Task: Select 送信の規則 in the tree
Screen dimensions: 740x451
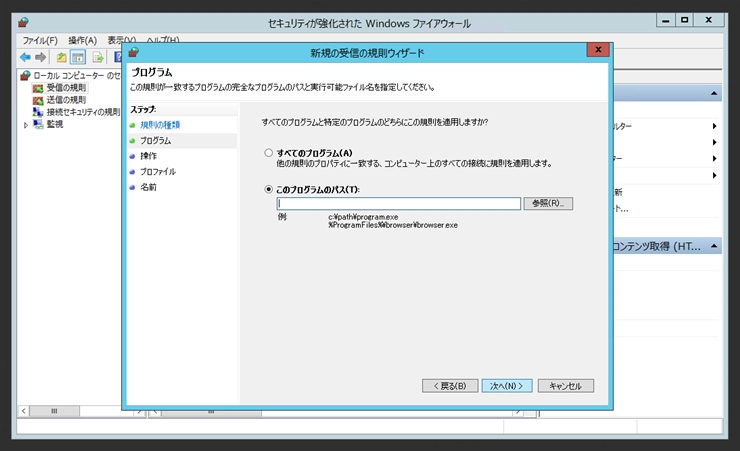Action: pos(66,100)
